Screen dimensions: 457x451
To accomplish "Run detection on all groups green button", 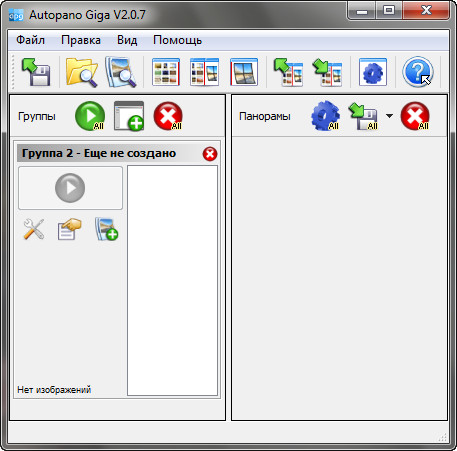I will (90, 116).
